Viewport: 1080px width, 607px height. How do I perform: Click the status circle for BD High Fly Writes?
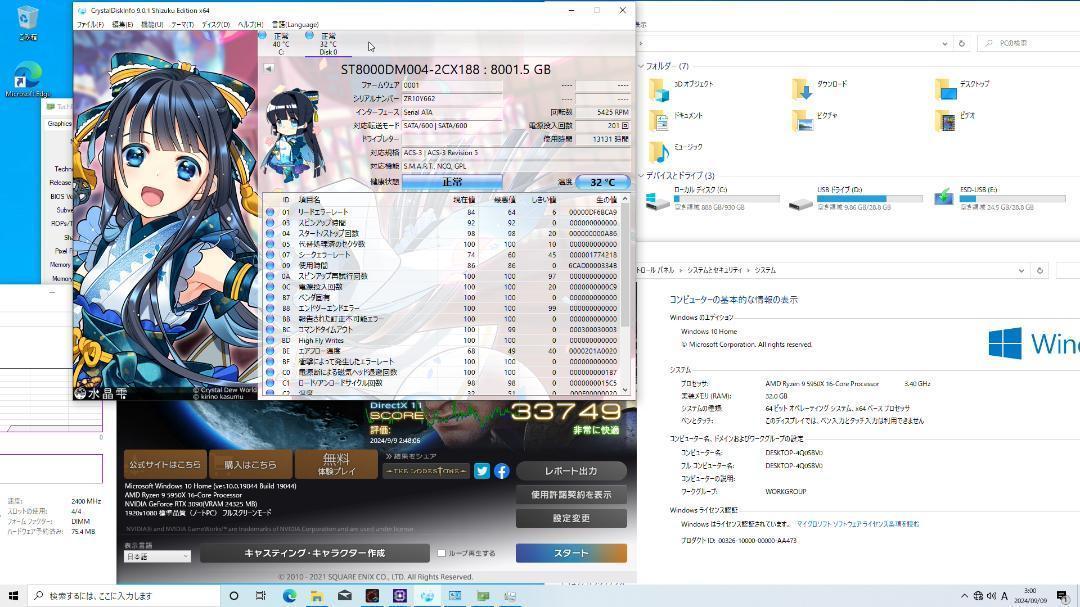coord(270,340)
